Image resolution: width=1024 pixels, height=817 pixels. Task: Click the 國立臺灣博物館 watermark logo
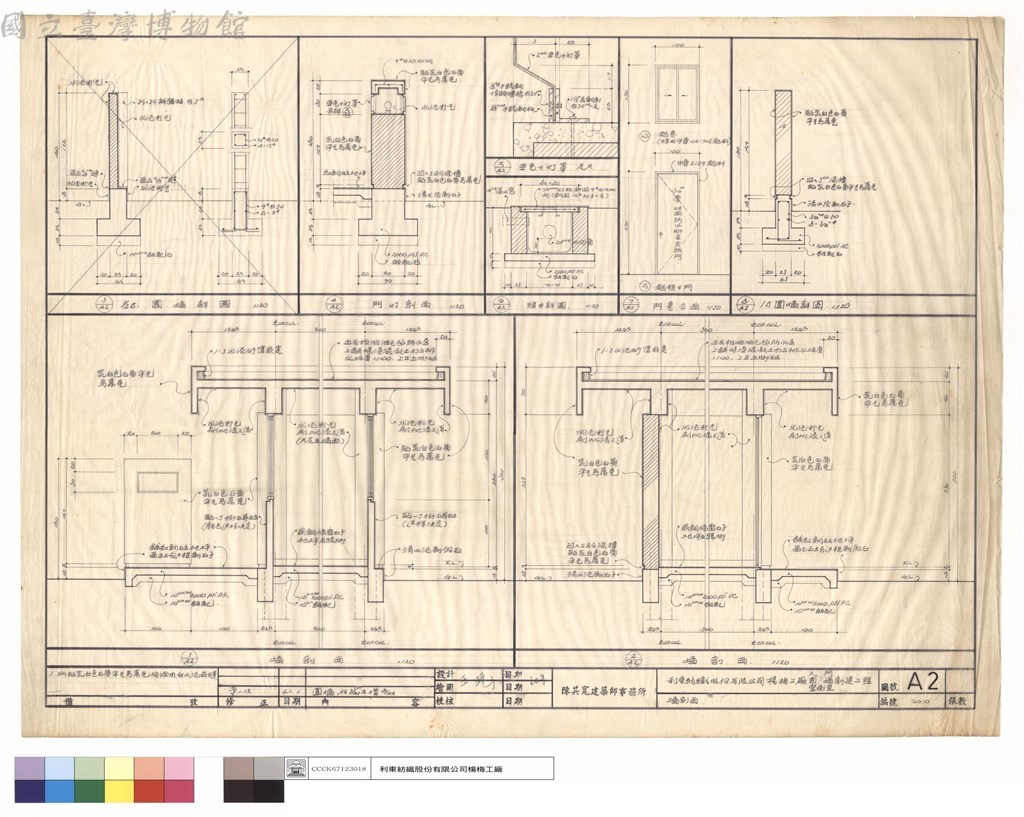tap(124, 25)
